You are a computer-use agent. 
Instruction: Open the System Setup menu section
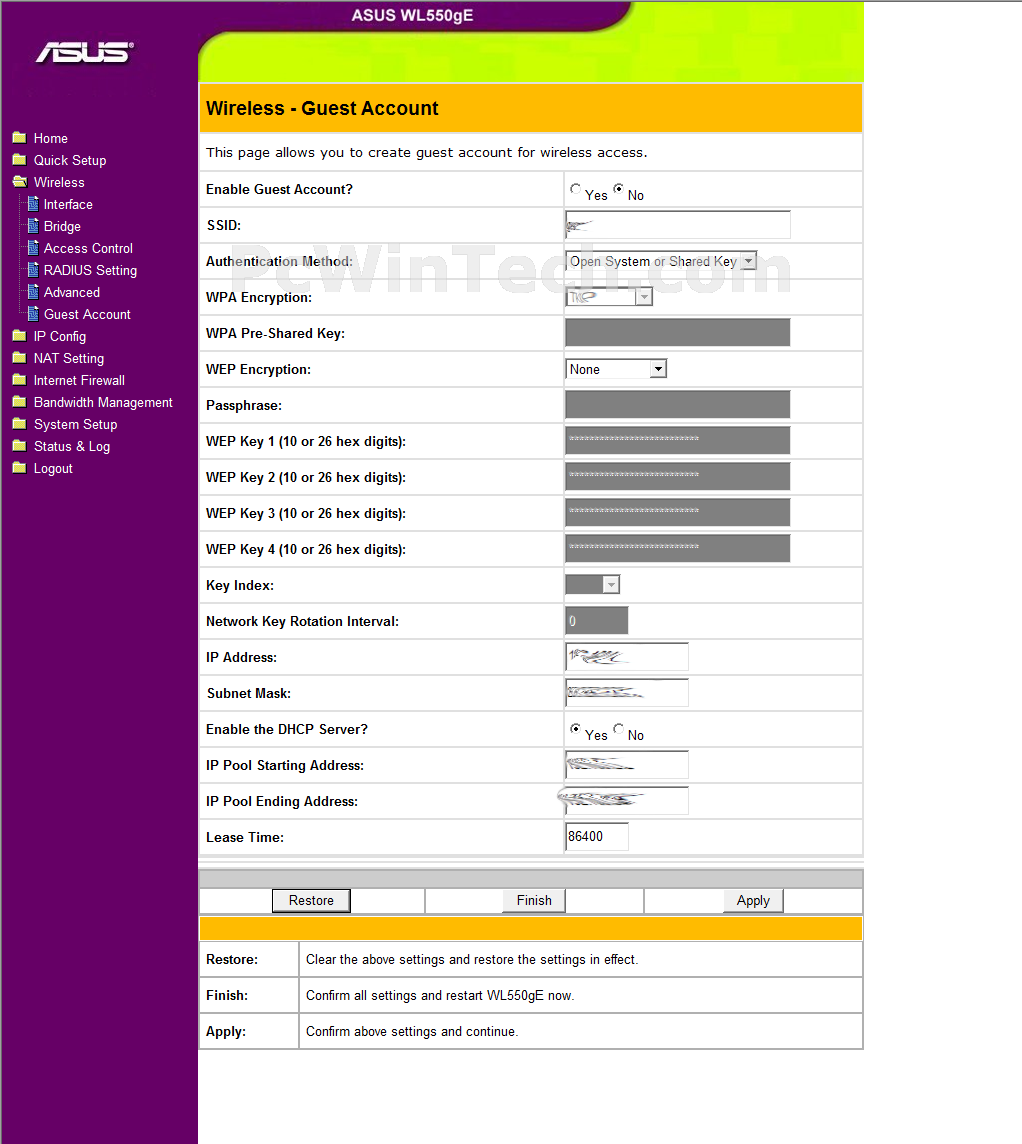tap(75, 425)
